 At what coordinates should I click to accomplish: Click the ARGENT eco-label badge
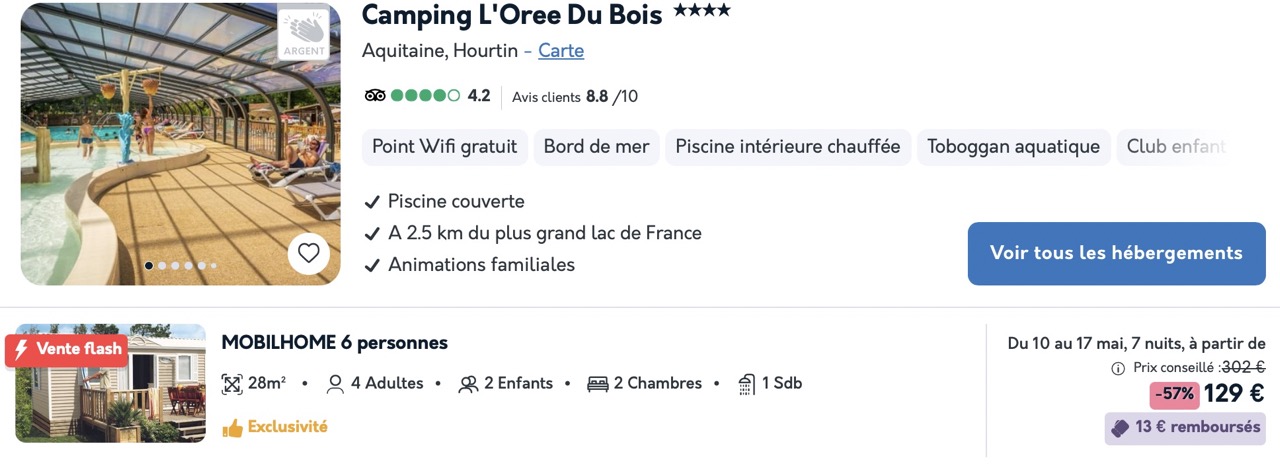303,35
